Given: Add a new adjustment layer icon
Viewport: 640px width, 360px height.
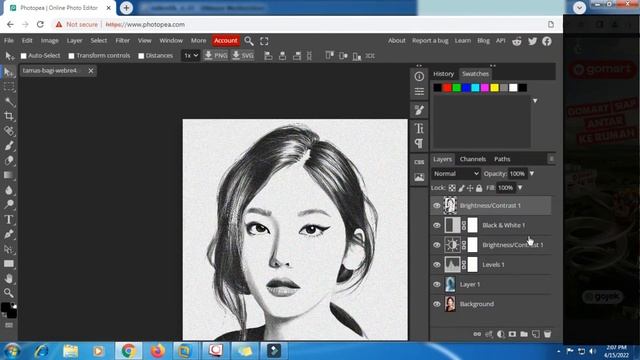Looking at the screenshot, I should click(x=501, y=334).
